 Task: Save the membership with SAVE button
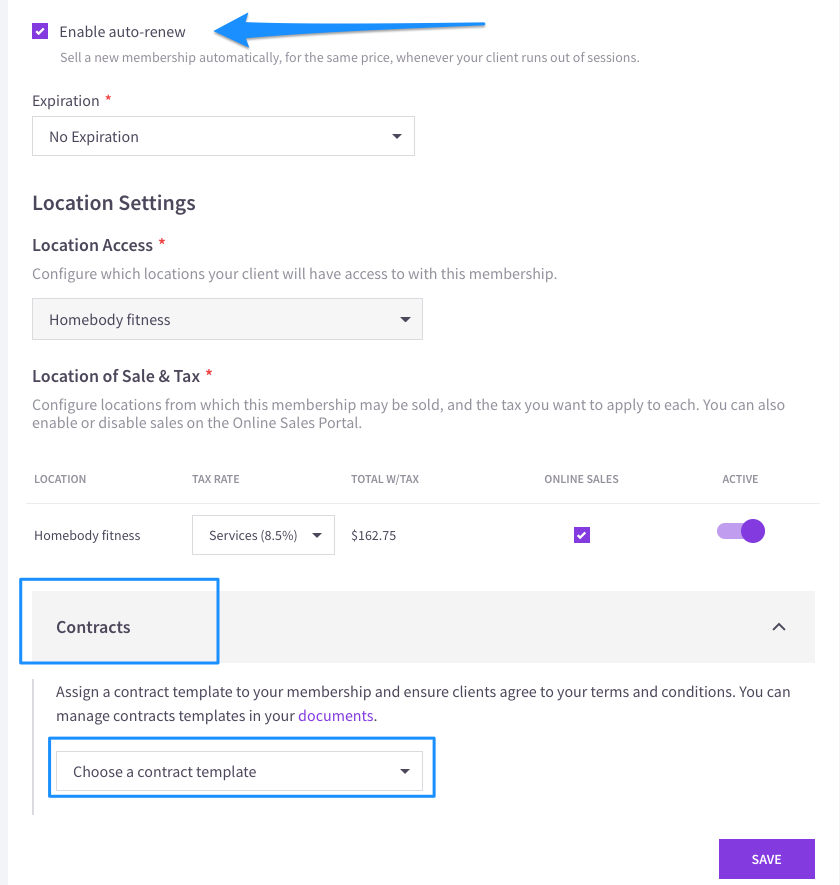pyautogui.click(x=767, y=859)
